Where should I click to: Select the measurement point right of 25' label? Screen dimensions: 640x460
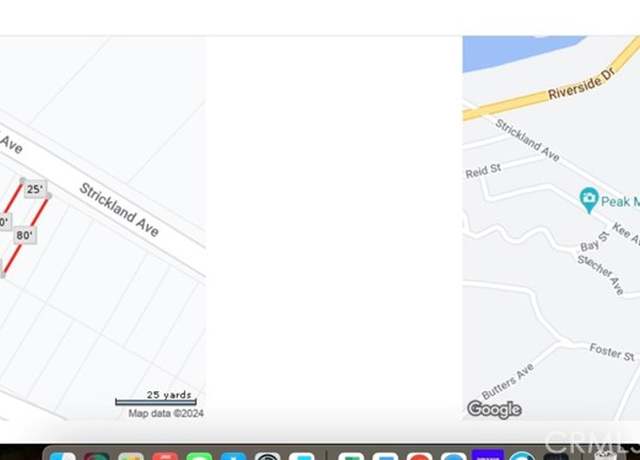click(x=48, y=196)
